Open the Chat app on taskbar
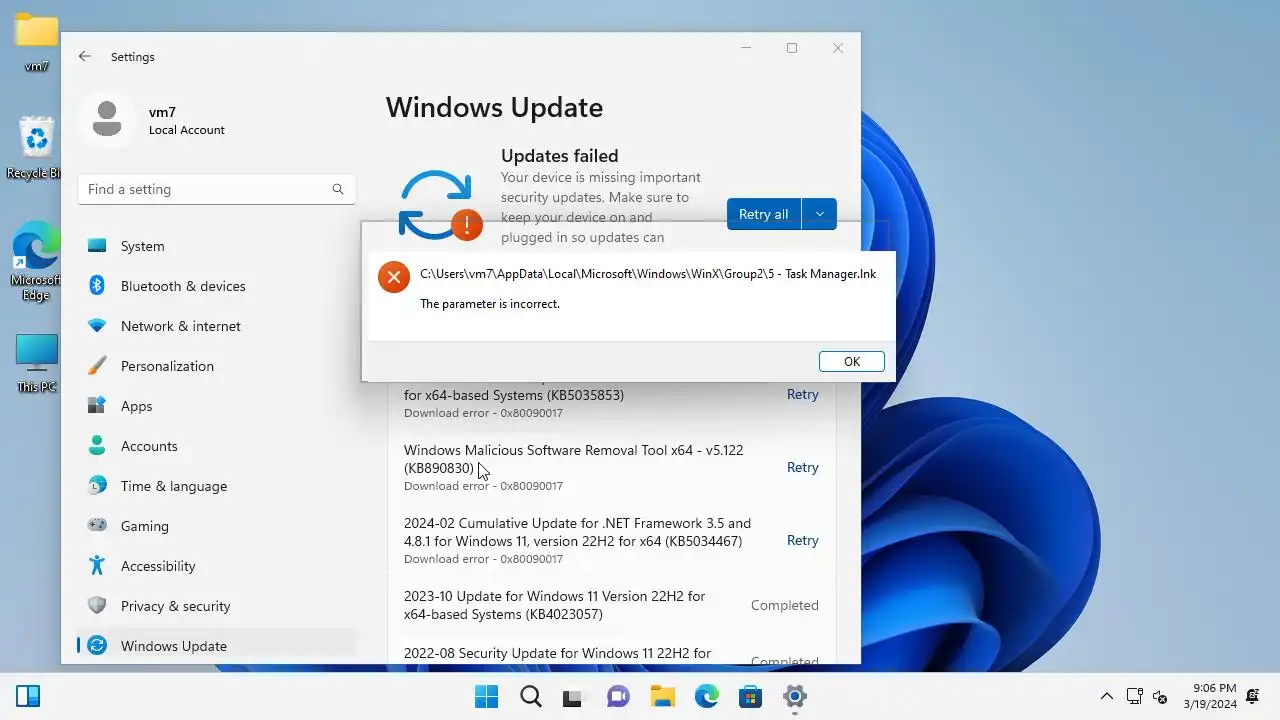 [x=618, y=696]
